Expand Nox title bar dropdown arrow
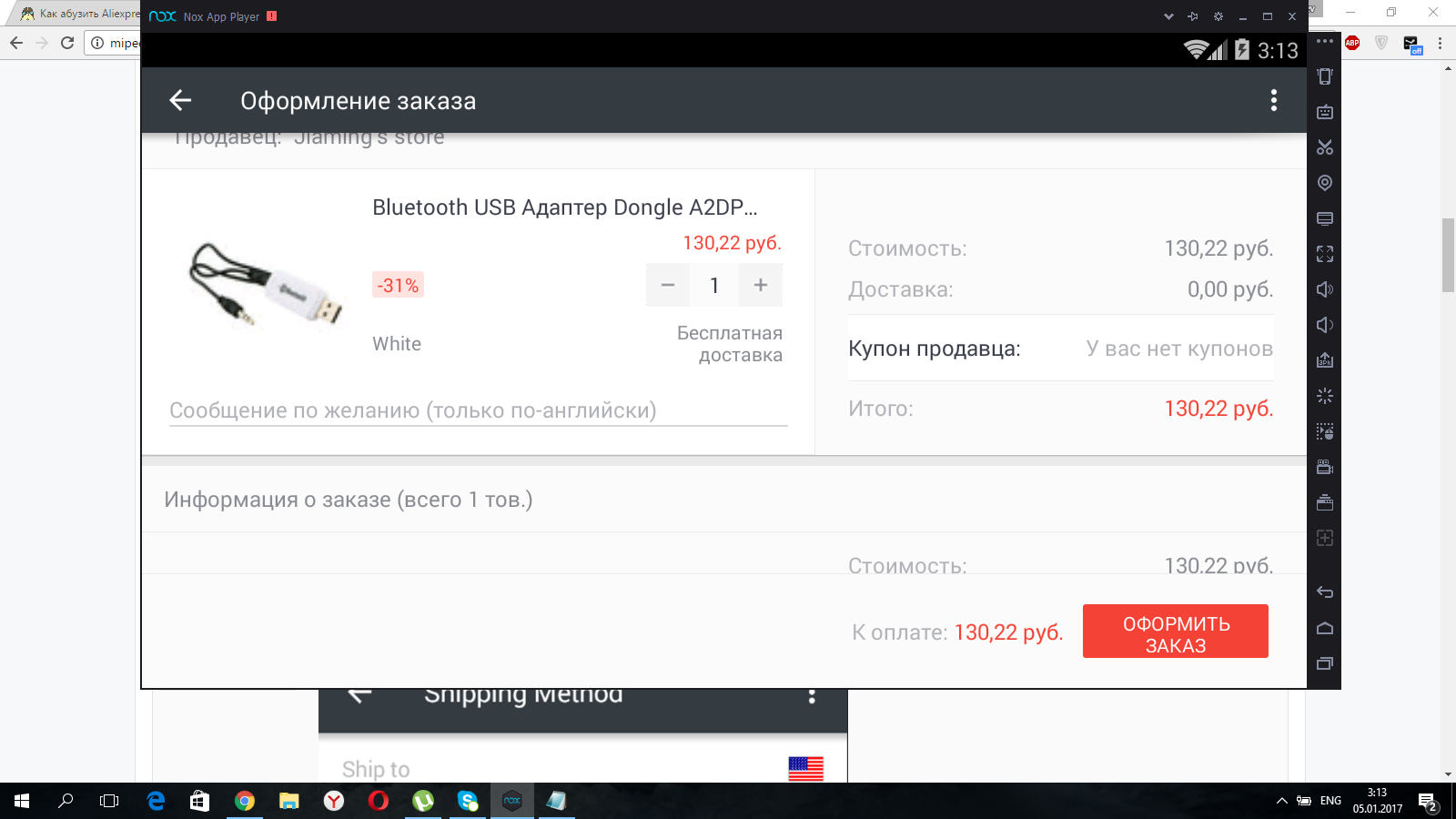This screenshot has height=819, width=1456. click(1168, 16)
